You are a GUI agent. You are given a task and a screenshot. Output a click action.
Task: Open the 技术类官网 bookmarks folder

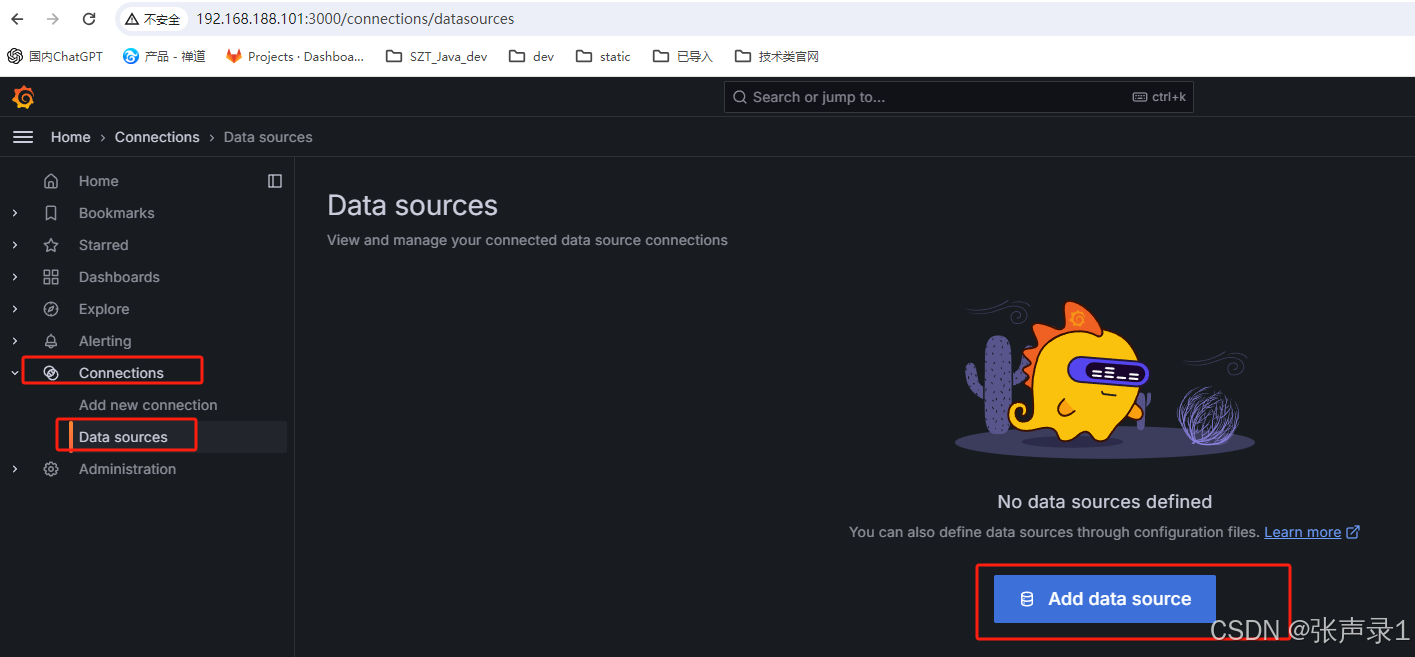click(x=777, y=57)
